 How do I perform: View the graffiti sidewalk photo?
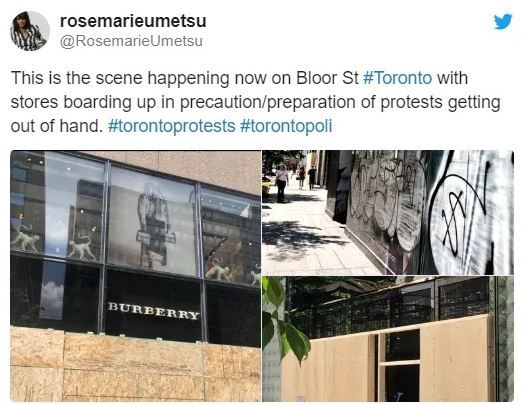[388, 213]
